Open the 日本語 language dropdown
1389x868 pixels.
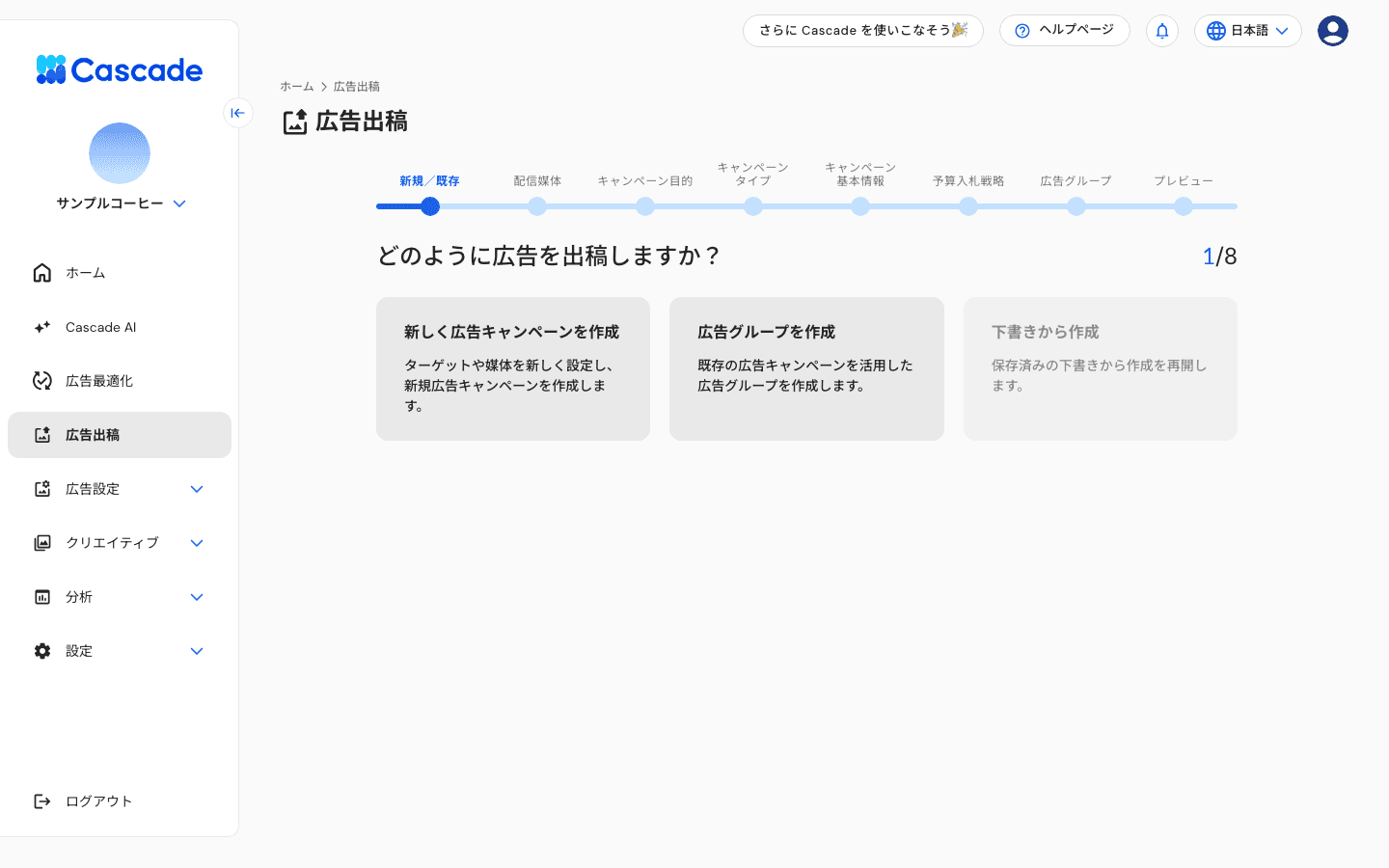click(x=1248, y=31)
